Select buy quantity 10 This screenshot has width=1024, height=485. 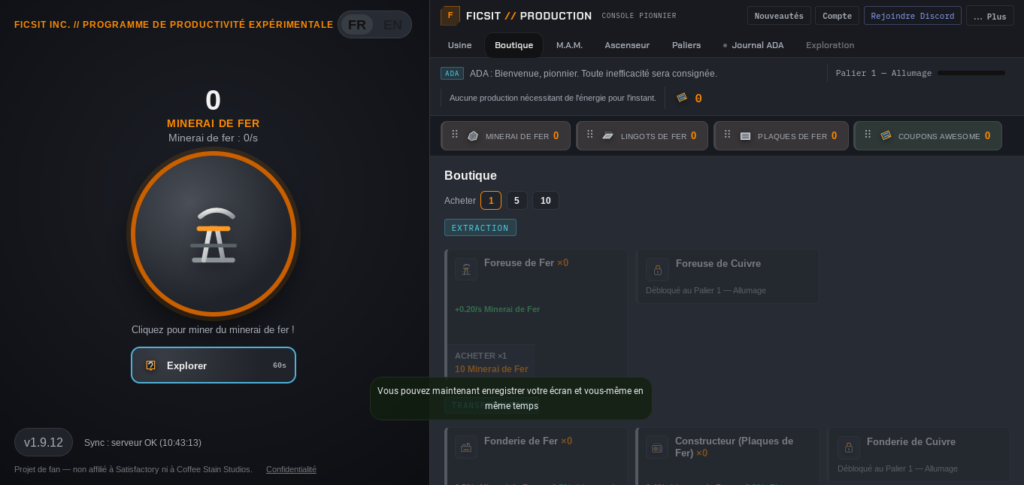click(x=545, y=200)
